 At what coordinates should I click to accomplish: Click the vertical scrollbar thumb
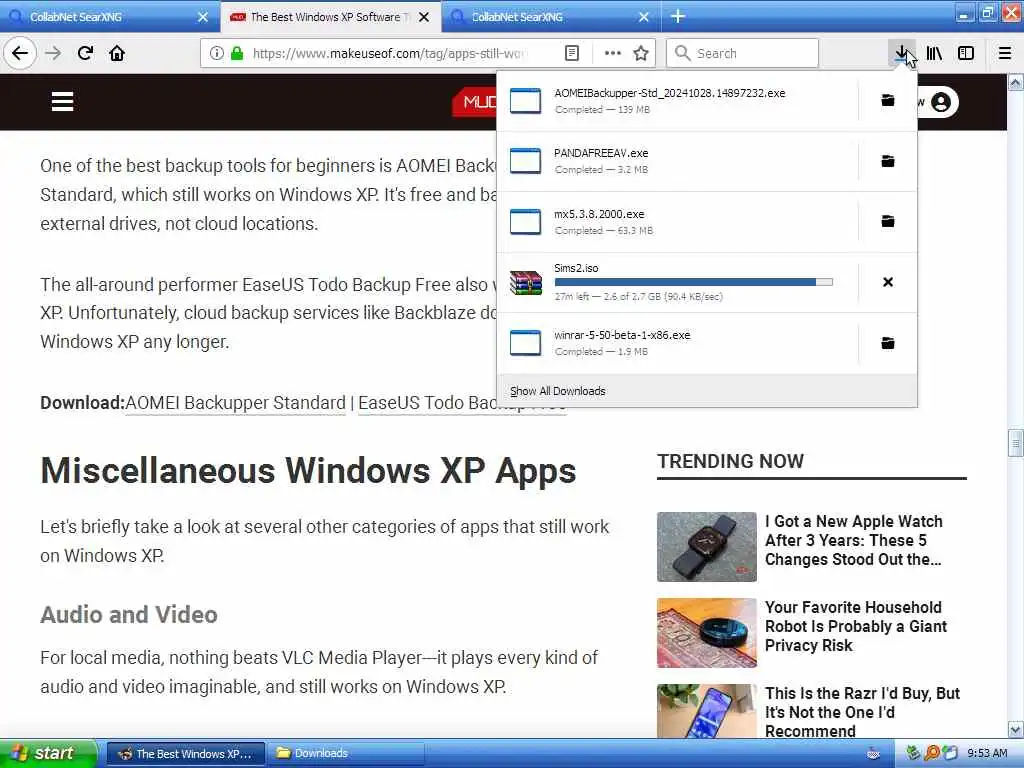1016,443
